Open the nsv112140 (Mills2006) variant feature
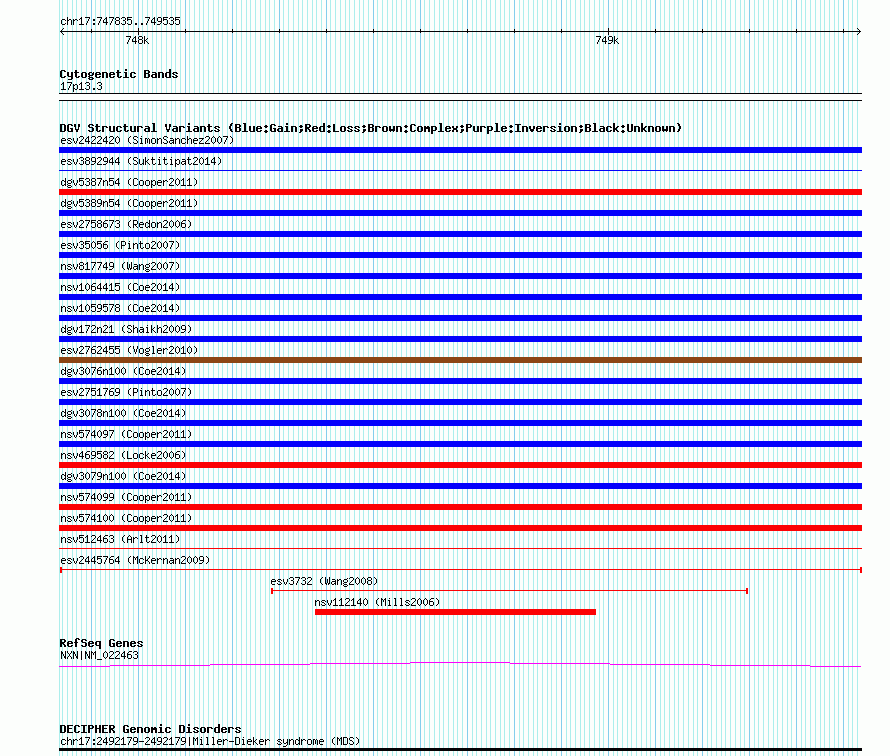The width and height of the screenshot is (890, 756). [x=455, y=612]
